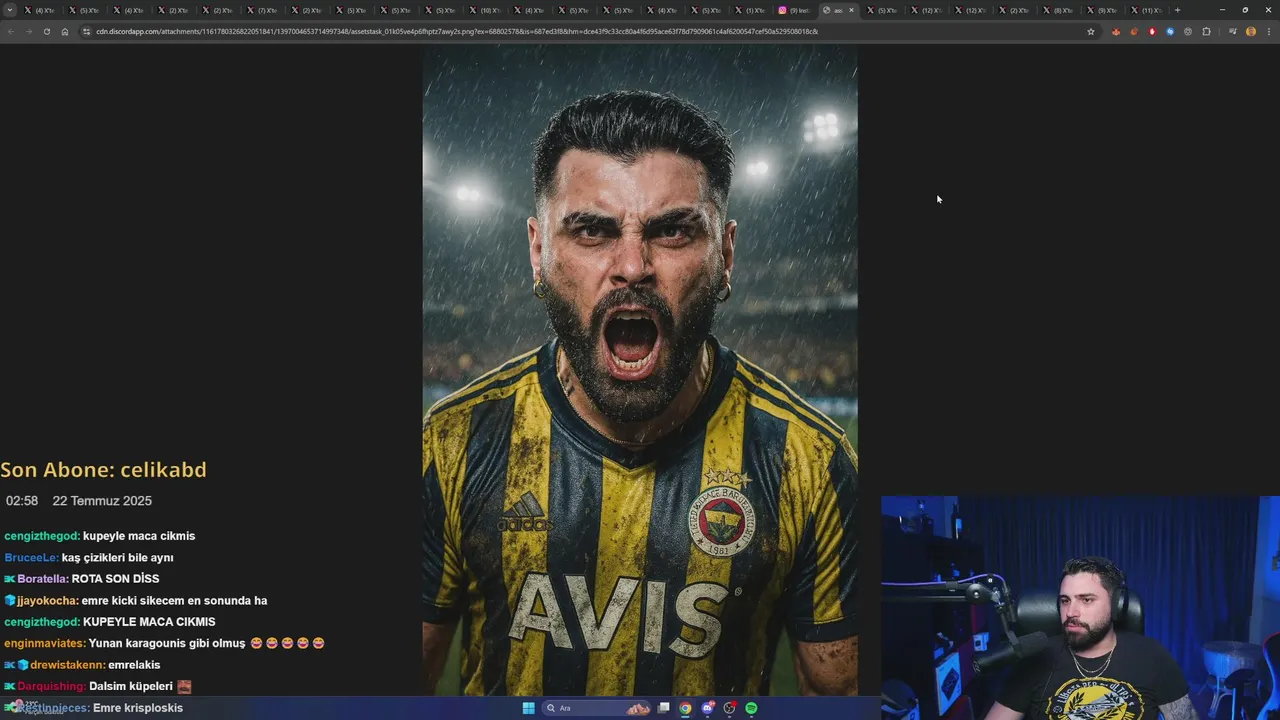The image size is (1280, 720).
Task: Click message 'KUPEYLE MACA CIKMIS'
Action: pos(149,622)
